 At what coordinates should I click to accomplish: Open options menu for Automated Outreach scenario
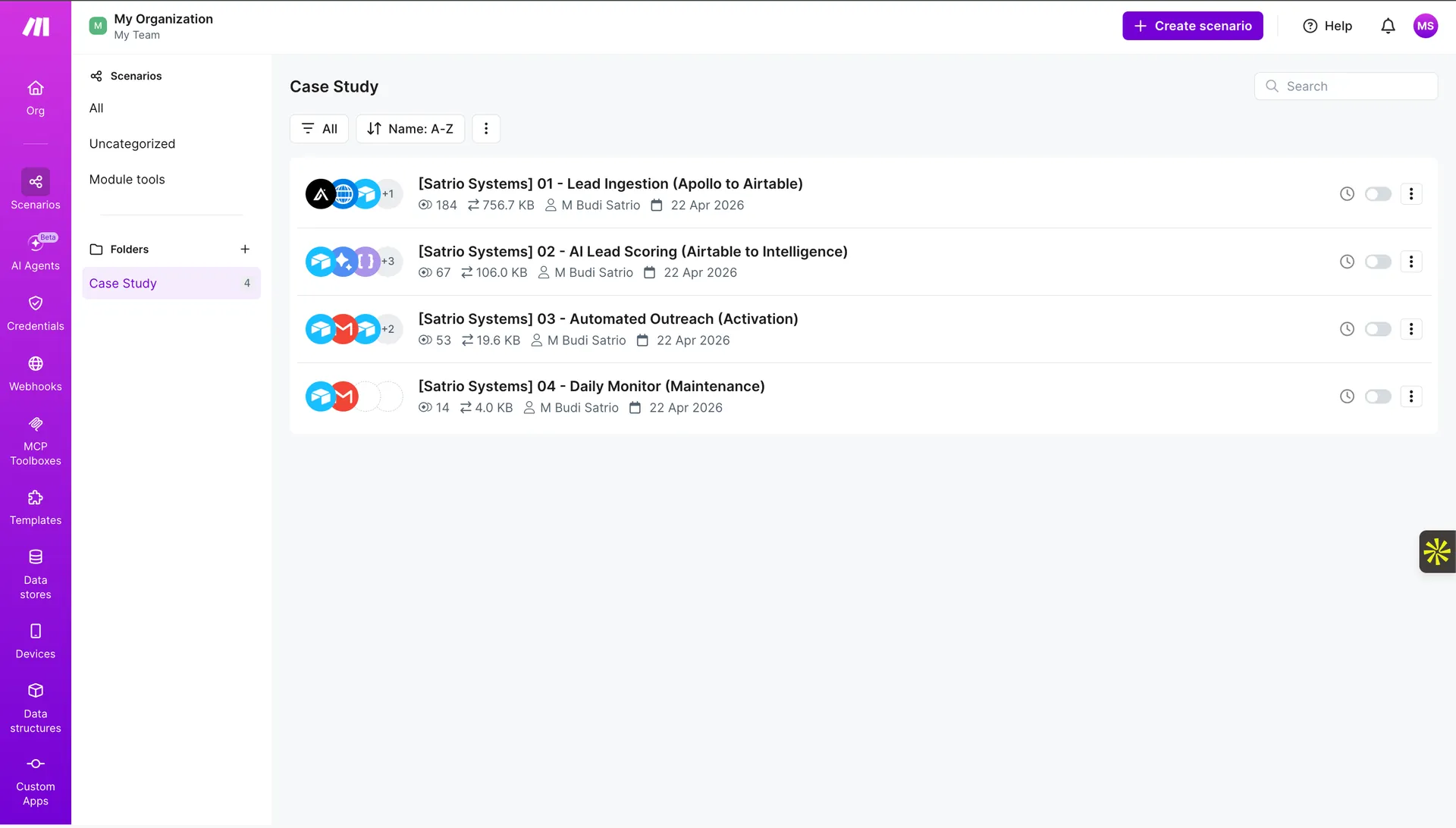tap(1411, 328)
